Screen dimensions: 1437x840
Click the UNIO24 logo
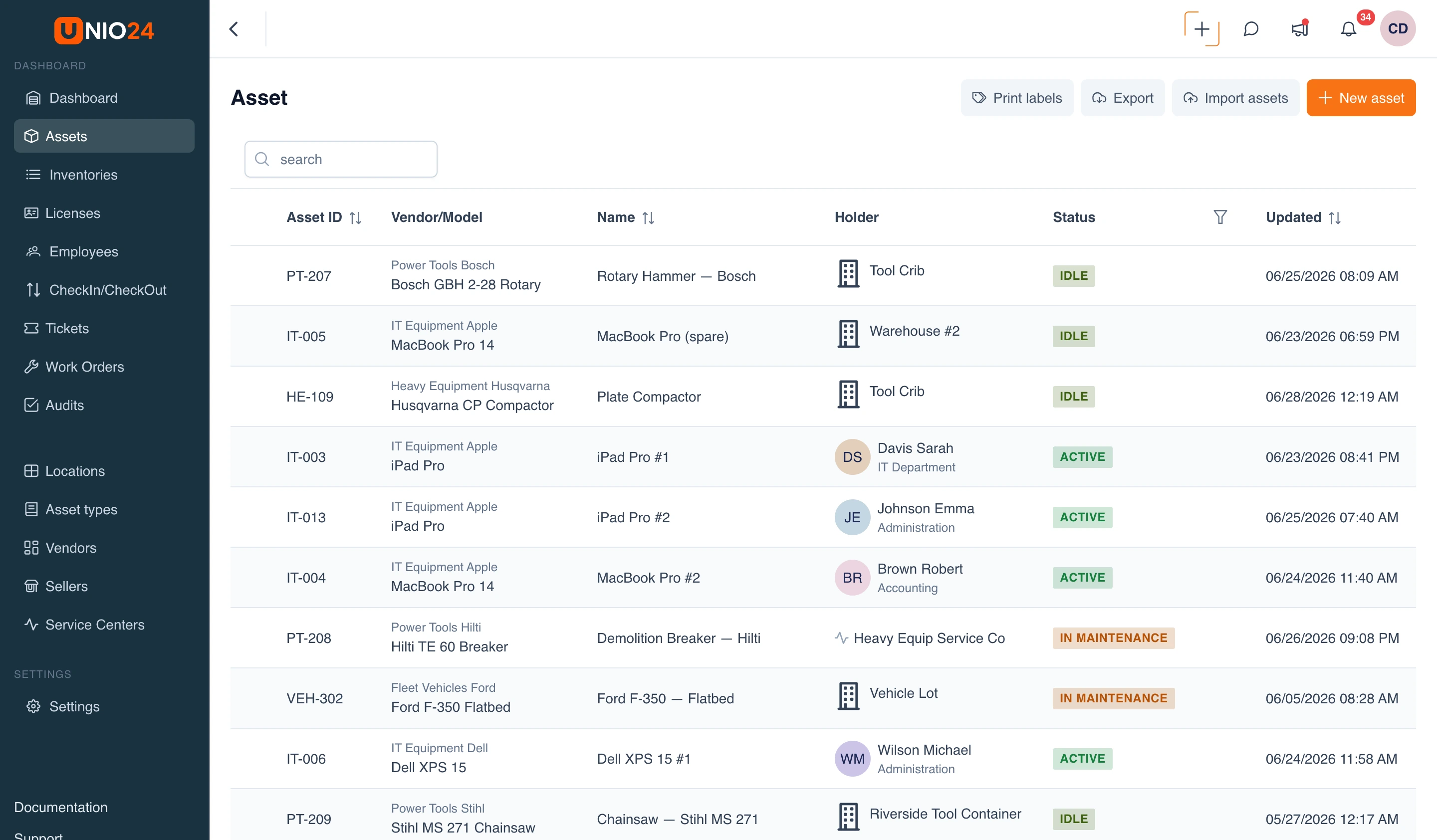(x=104, y=30)
